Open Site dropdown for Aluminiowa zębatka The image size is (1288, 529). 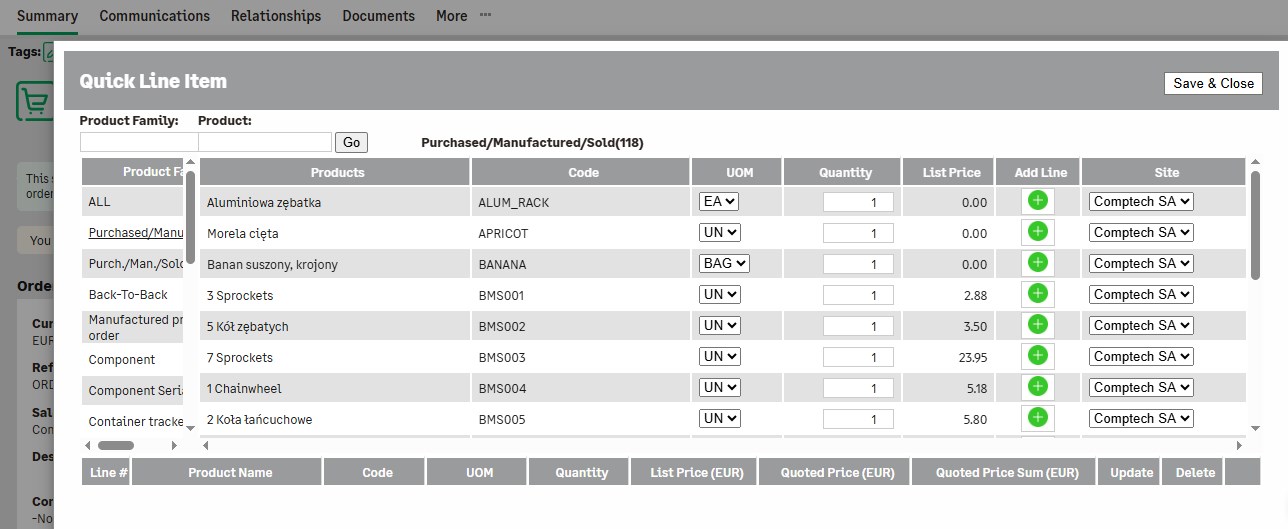coord(1141,201)
